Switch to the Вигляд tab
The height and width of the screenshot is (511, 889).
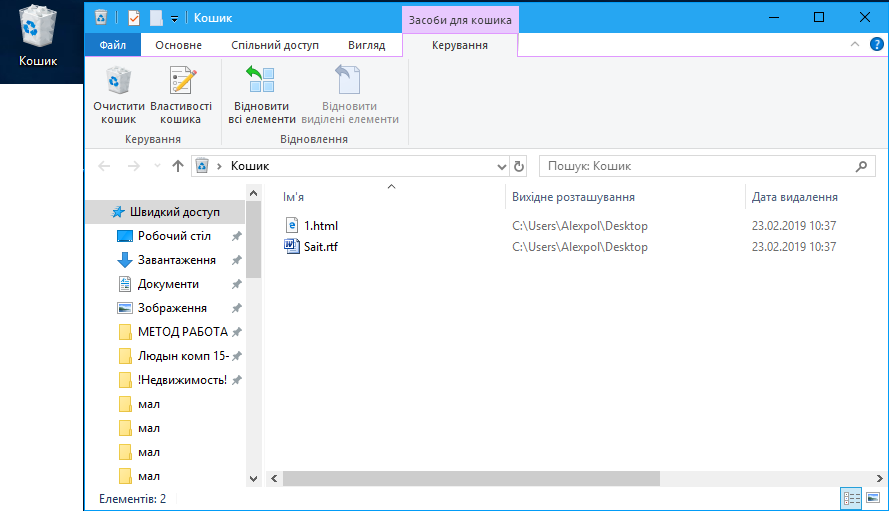click(367, 45)
